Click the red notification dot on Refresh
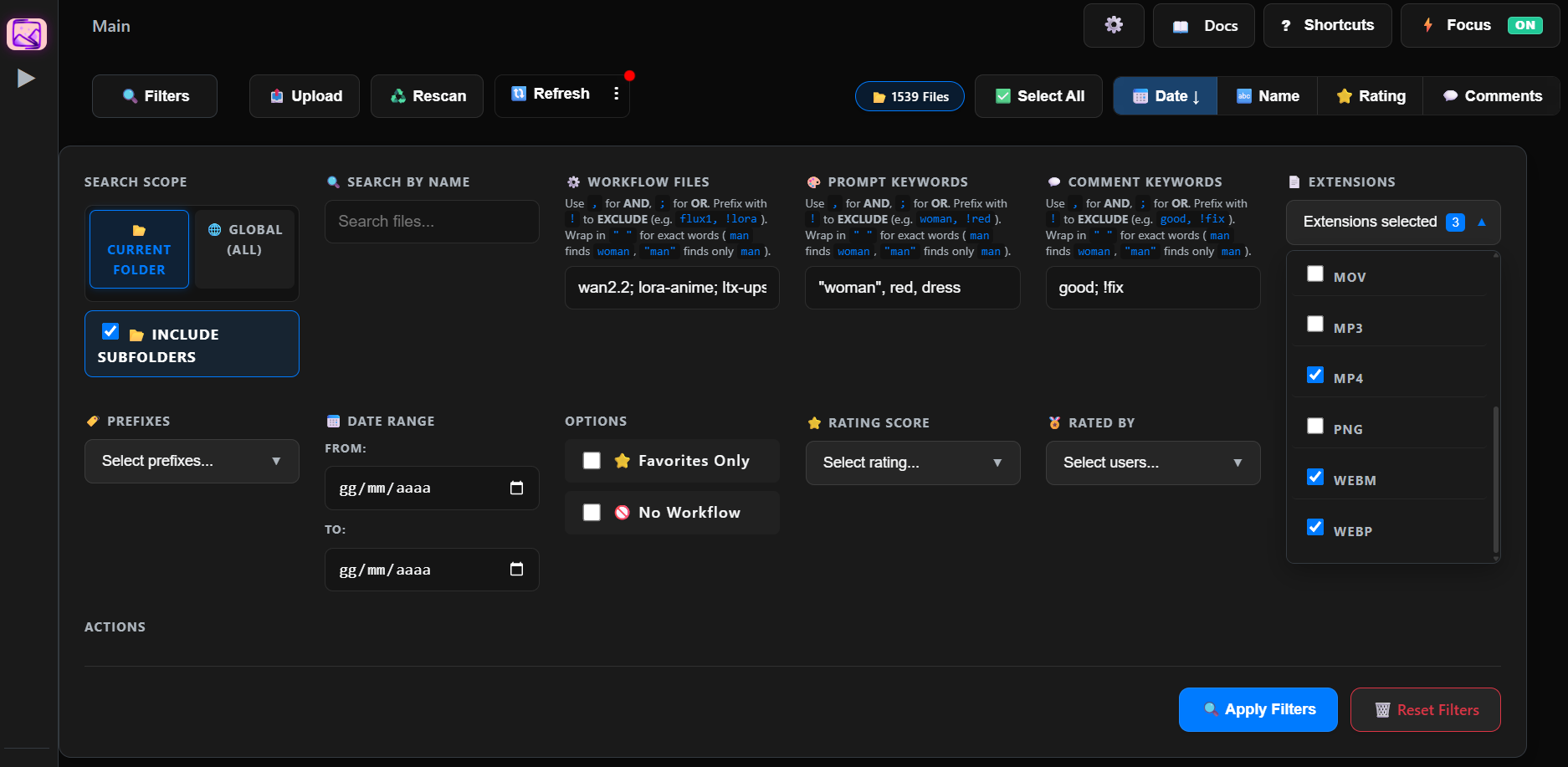The height and width of the screenshot is (767, 1568). (x=629, y=76)
